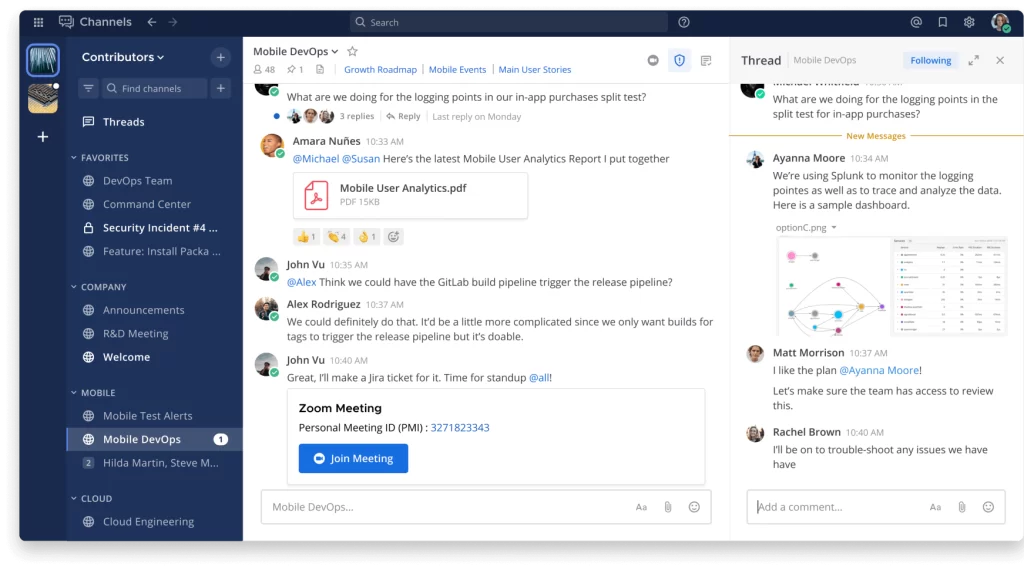Expand the thread panel
Image resolution: width=1024 pixels, height=570 pixels.
tap(974, 60)
